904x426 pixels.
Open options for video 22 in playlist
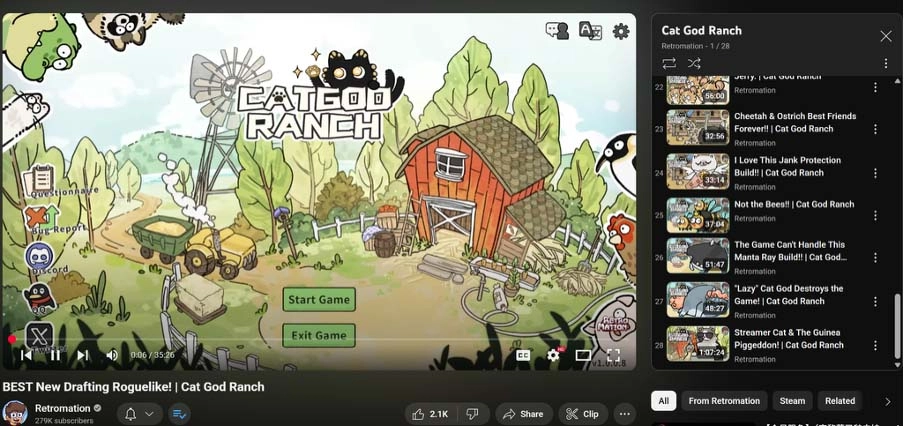point(875,87)
